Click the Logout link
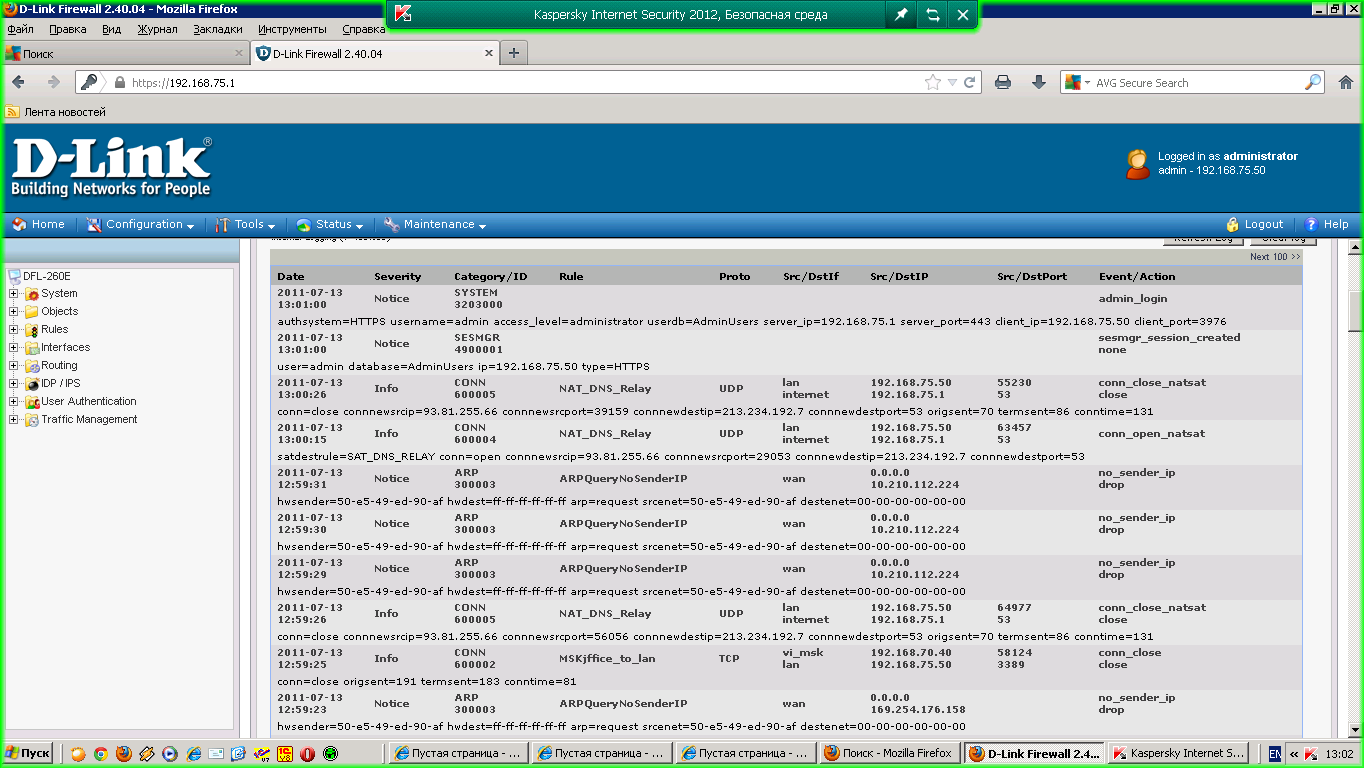This screenshot has height=768, width=1364. point(1255,225)
